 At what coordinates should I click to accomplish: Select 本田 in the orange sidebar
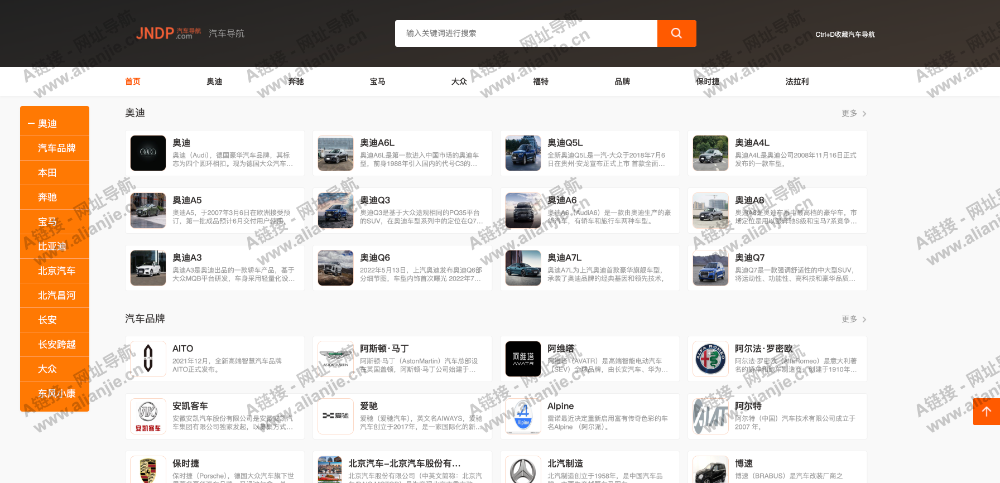pyautogui.click(x=47, y=173)
